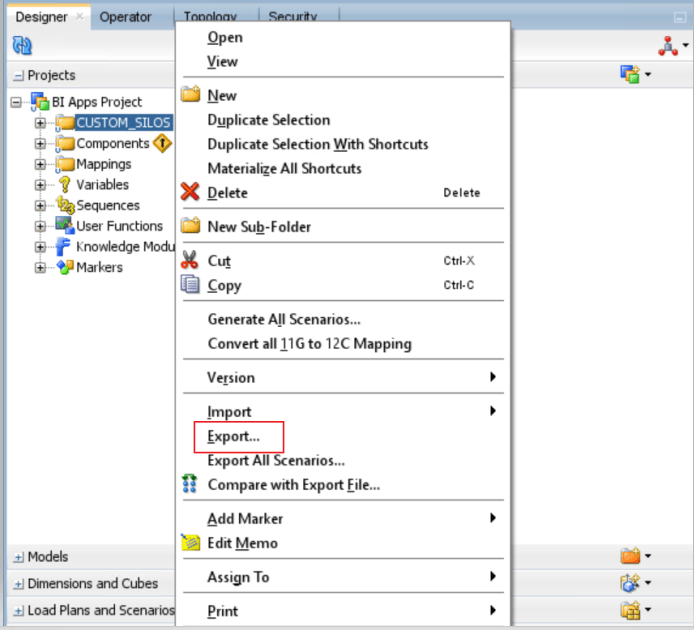
Task: Click the Mappings folder icon
Action: (65, 164)
